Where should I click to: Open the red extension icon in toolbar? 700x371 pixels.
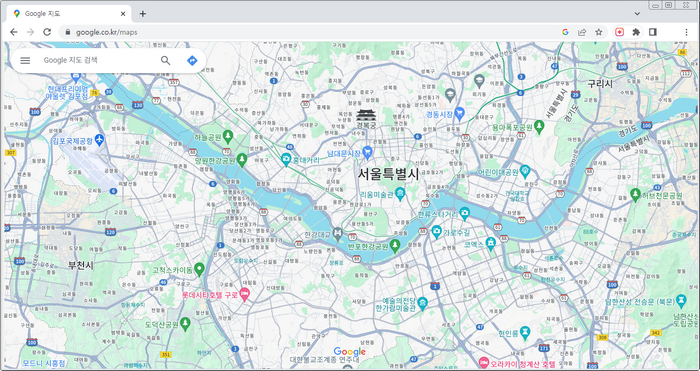(x=619, y=32)
